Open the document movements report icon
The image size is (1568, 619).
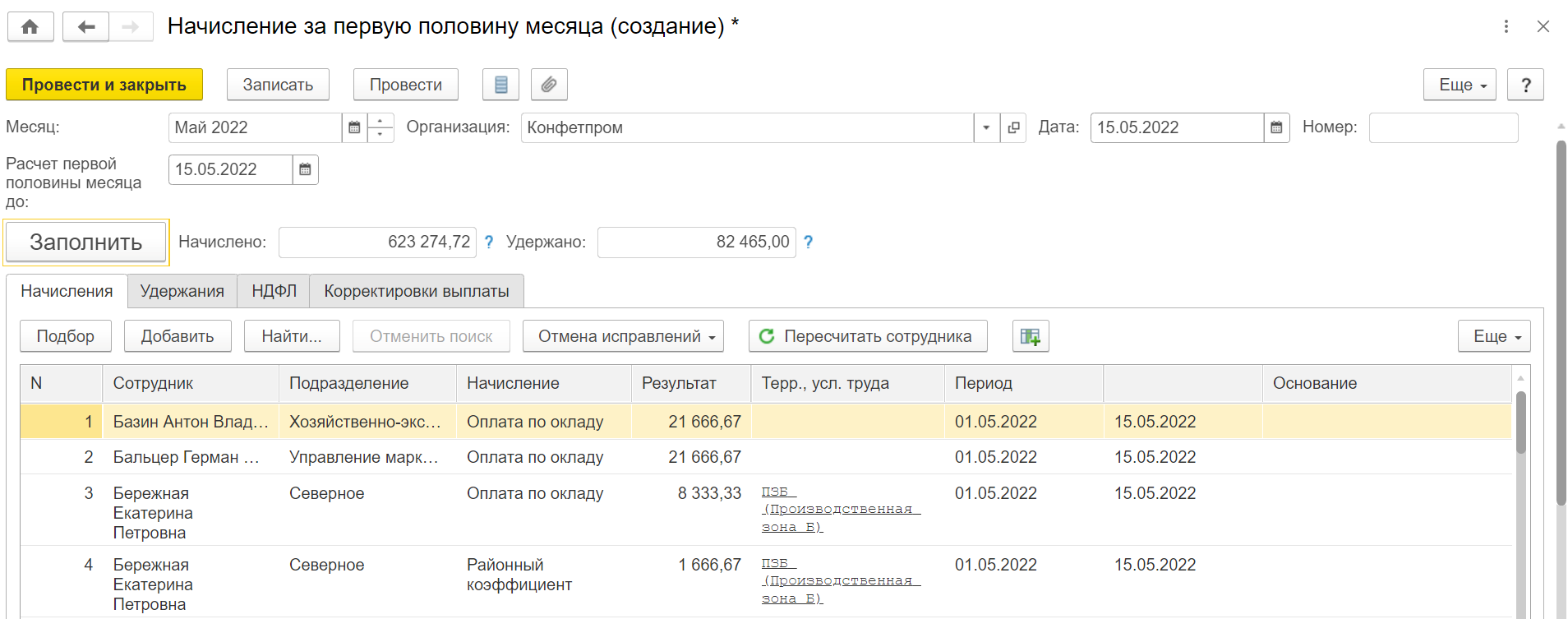click(x=500, y=85)
